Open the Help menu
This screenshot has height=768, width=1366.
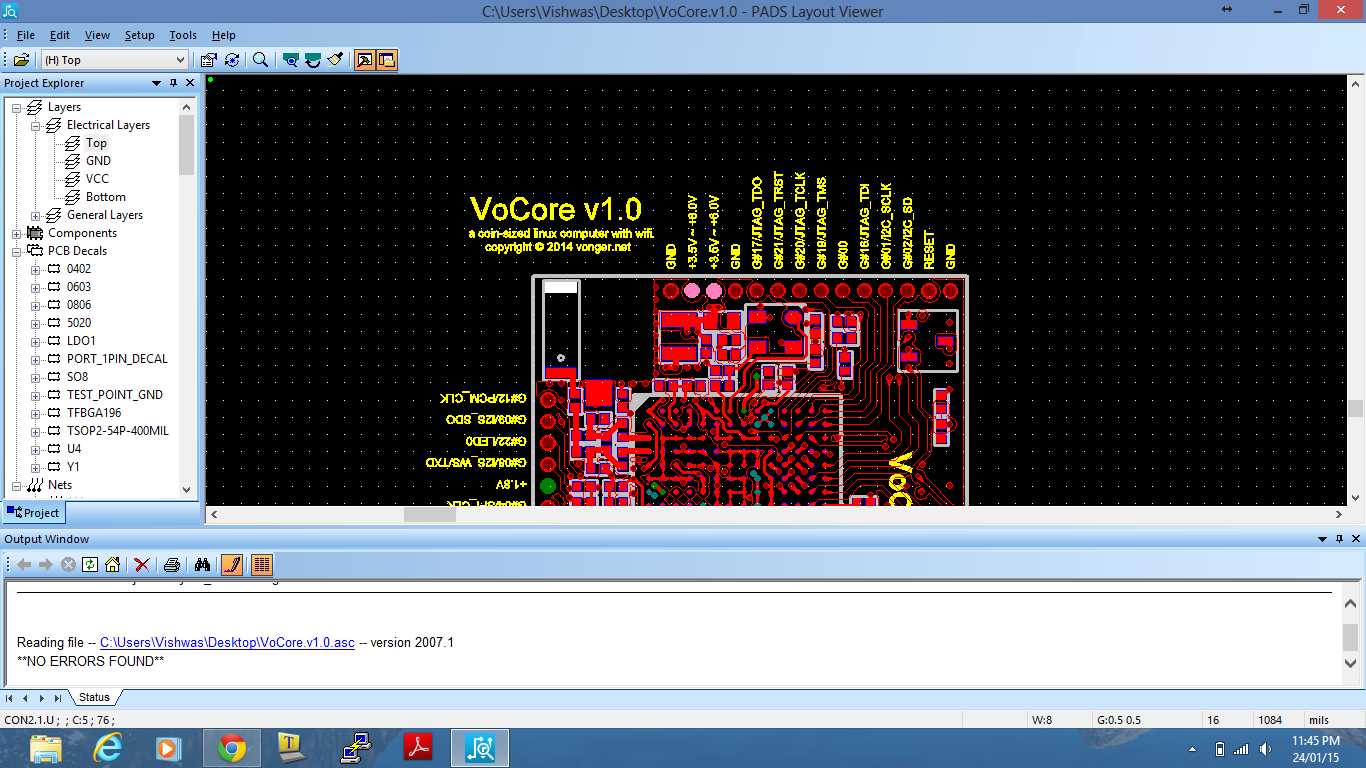(x=224, y=35)
